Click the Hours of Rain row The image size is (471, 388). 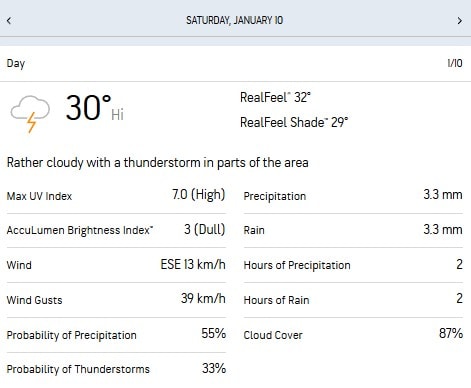[353, 300]
